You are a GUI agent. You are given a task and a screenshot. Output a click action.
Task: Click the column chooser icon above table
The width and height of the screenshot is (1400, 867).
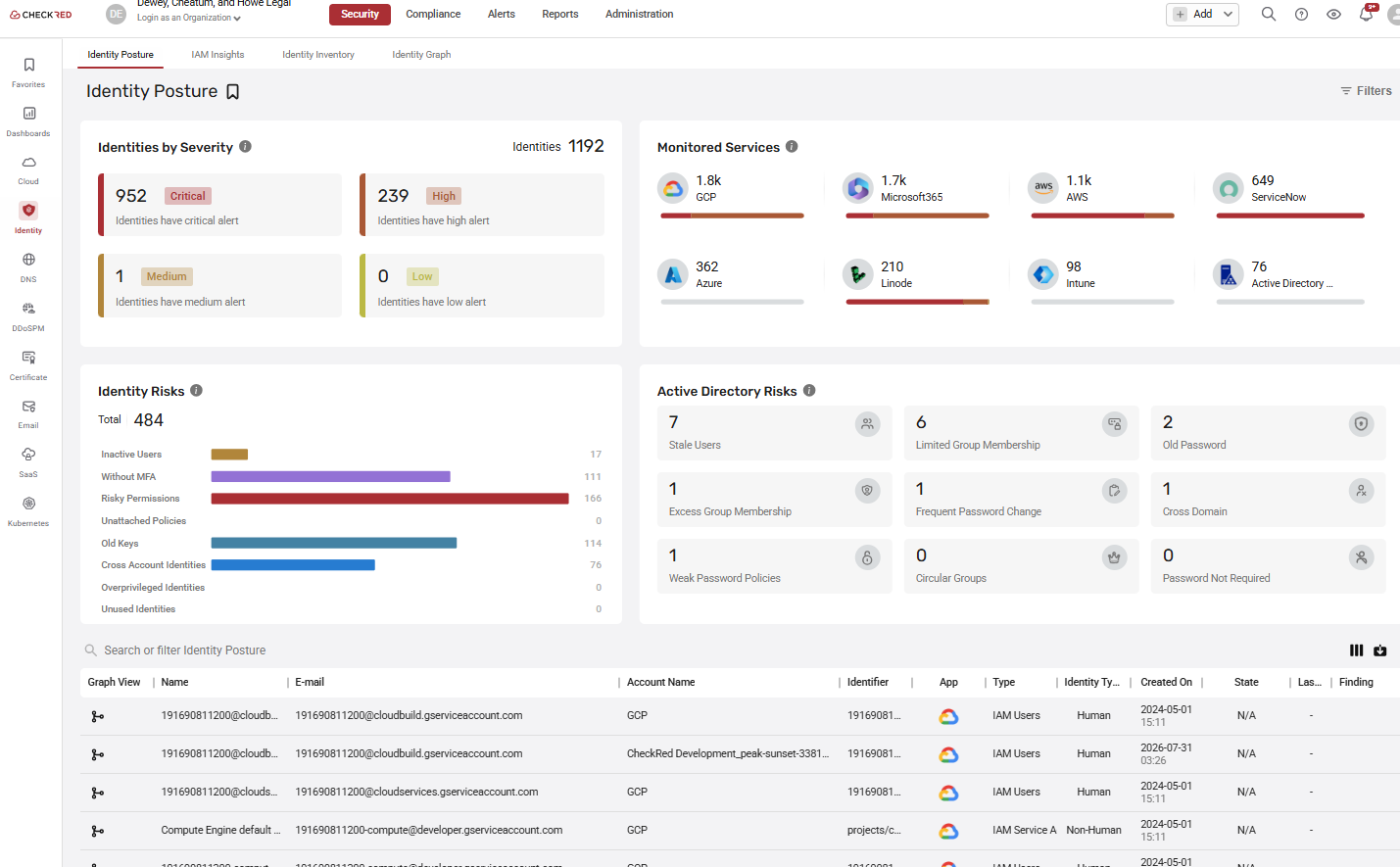(x=1356, y=650)
